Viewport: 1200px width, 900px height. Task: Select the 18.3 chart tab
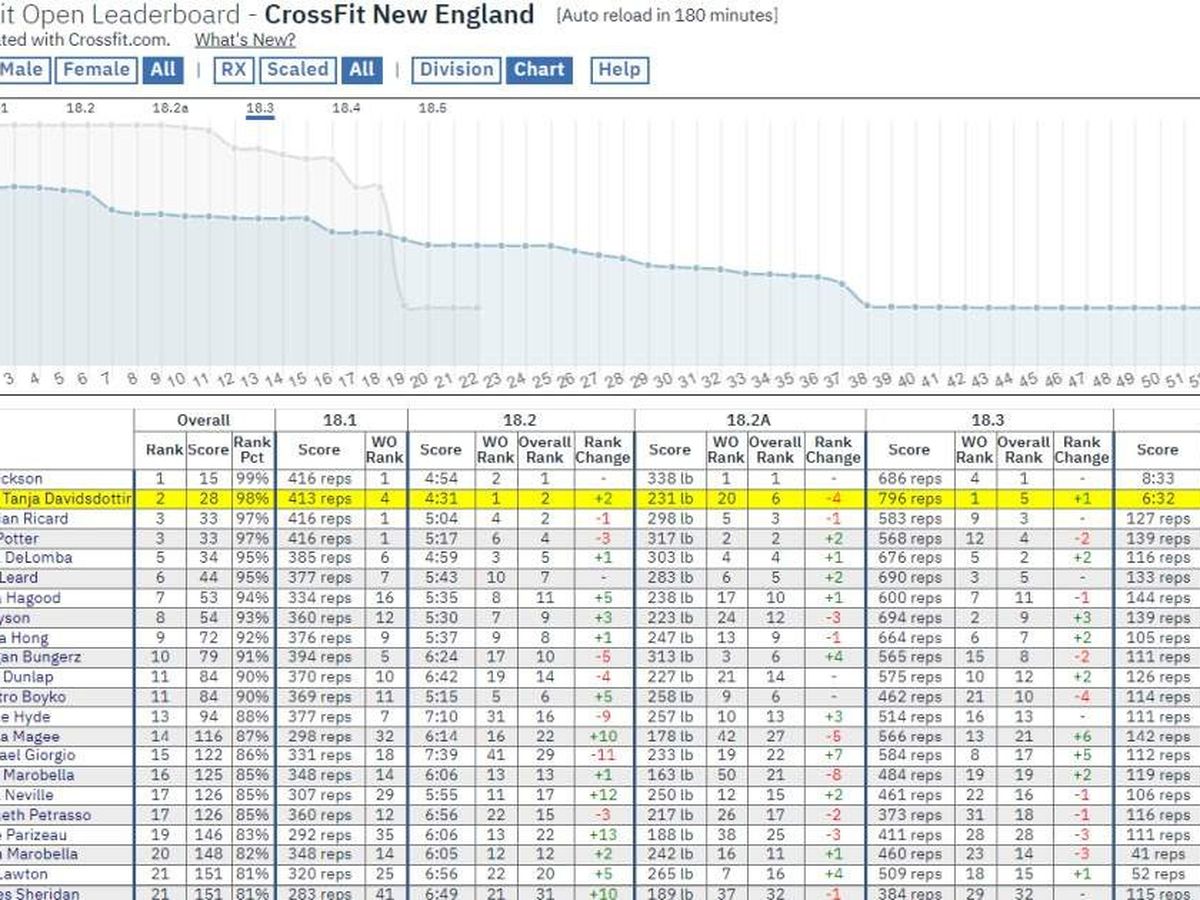tap(260, 108)
